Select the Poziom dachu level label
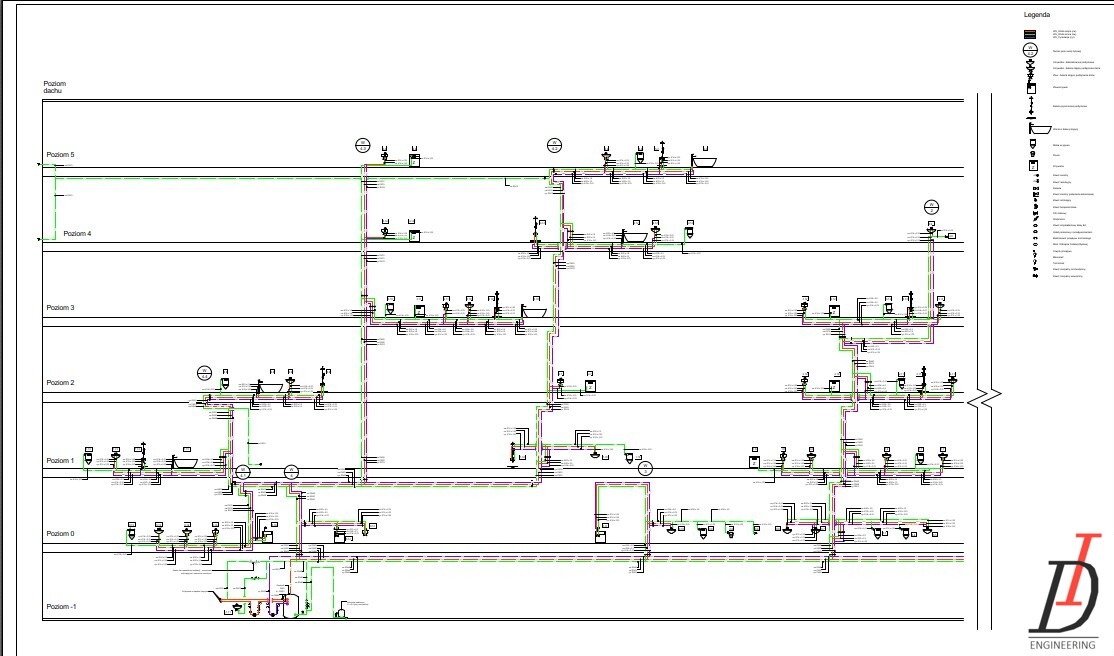Screen dimensions: 1114x656 click(x=53, y=87)
